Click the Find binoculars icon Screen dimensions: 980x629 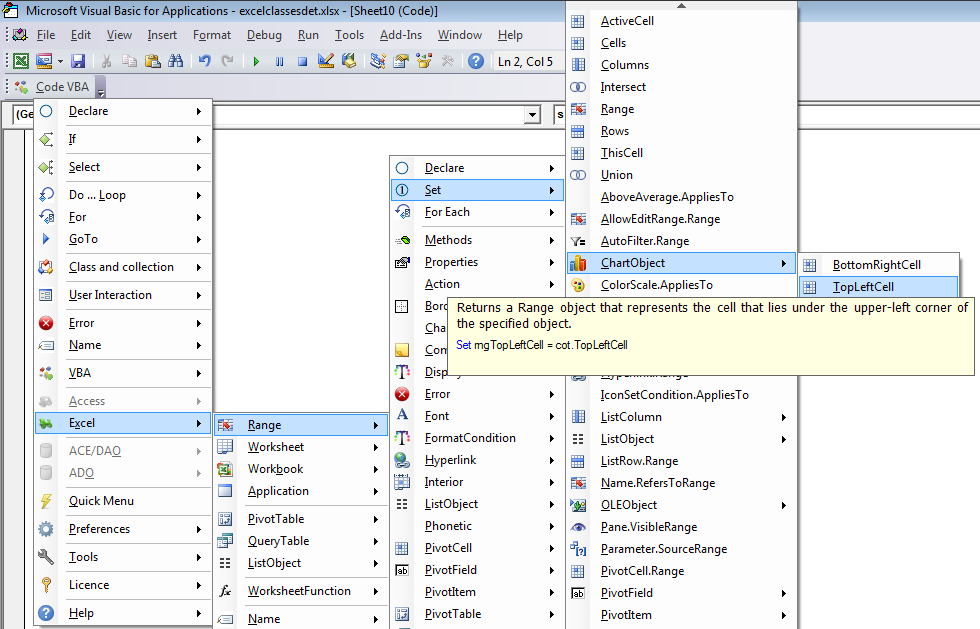pos(176,61)
